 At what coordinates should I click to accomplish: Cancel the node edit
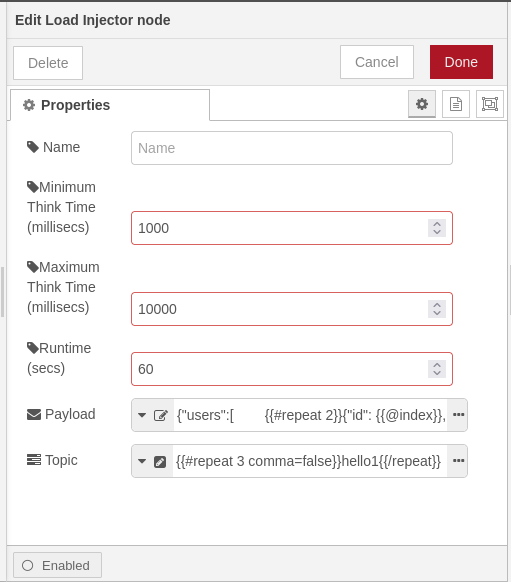click(x=377, y=62)
